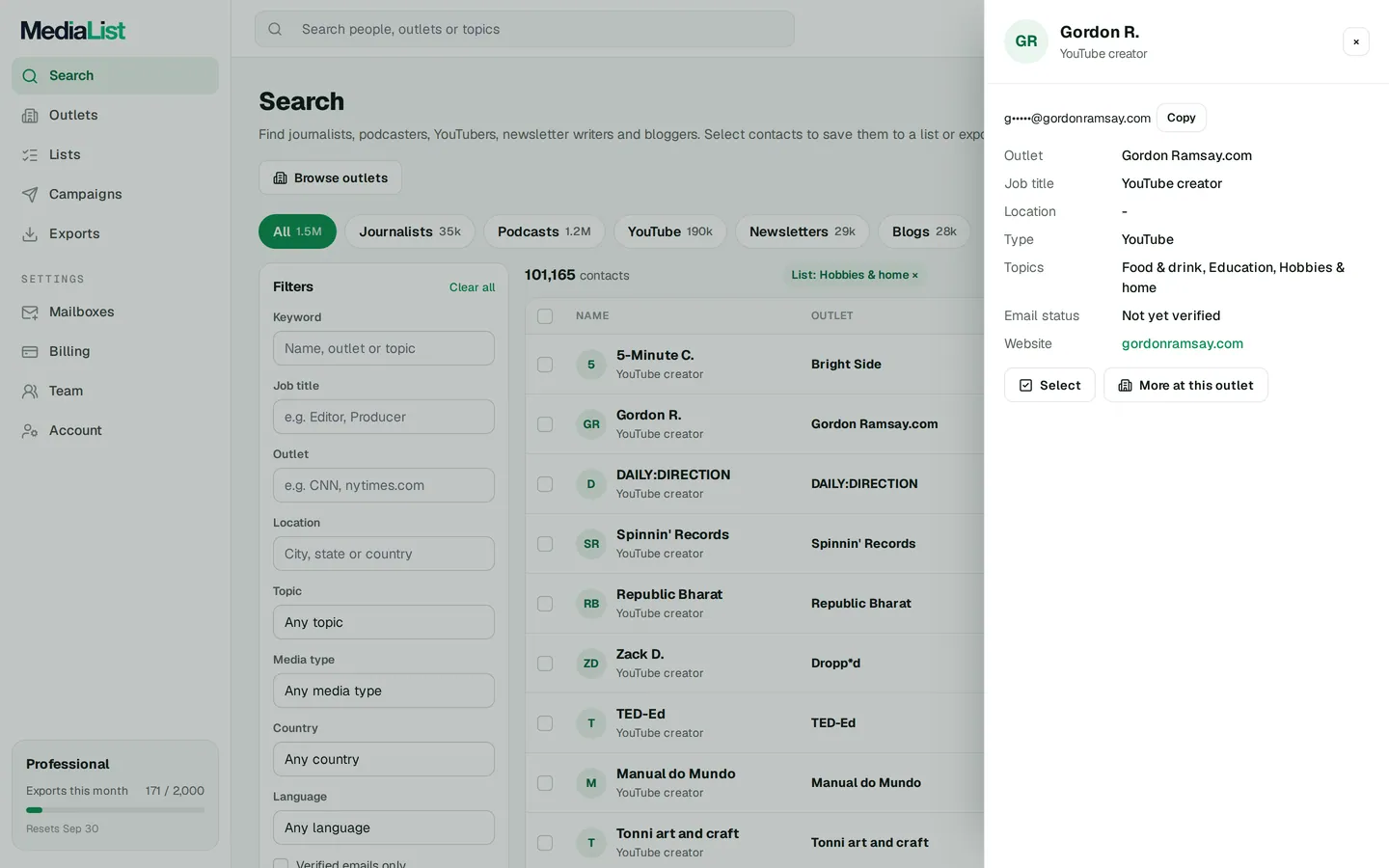Check the TED-Ed row checkbox
This screenshot has width=1389, height=868.
pyautogui.click(x=545, y=723)
